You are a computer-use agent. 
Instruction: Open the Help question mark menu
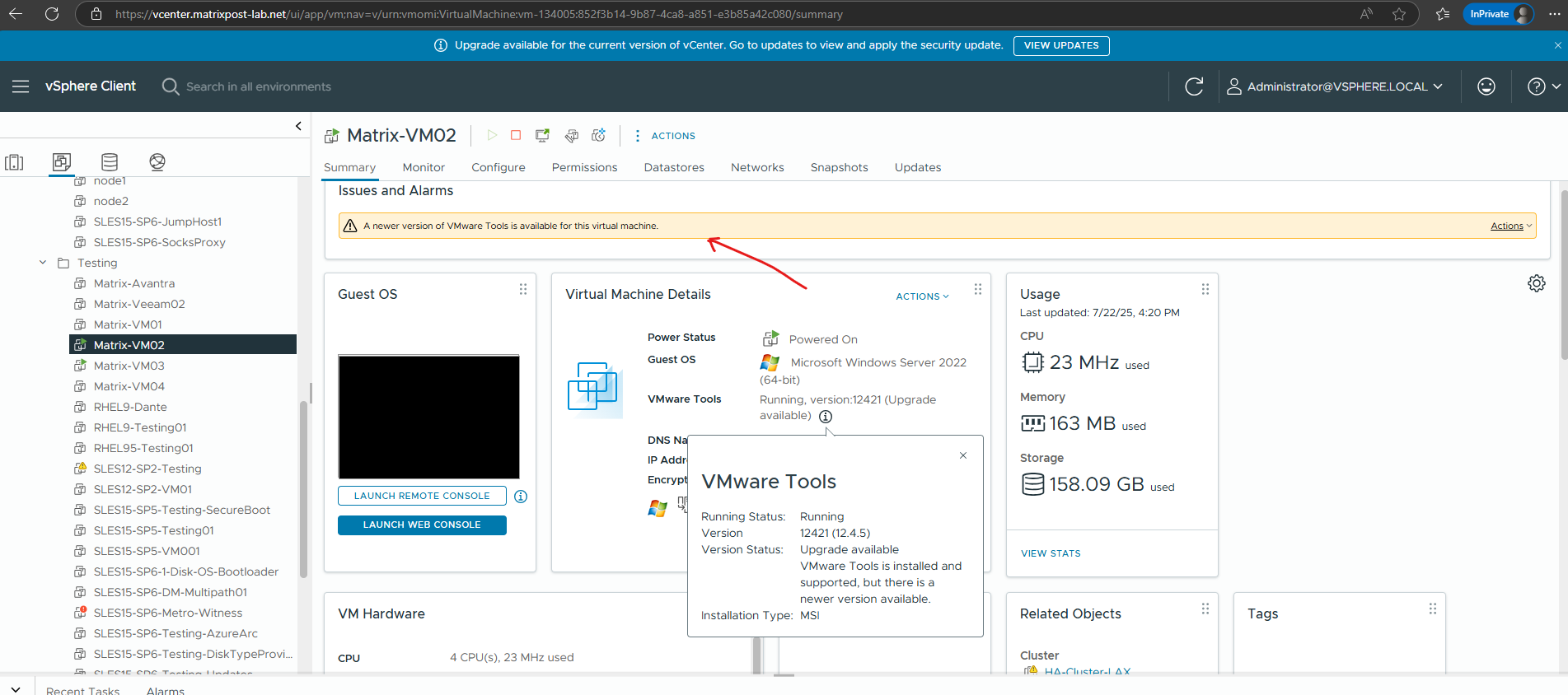click(1543, 86)
